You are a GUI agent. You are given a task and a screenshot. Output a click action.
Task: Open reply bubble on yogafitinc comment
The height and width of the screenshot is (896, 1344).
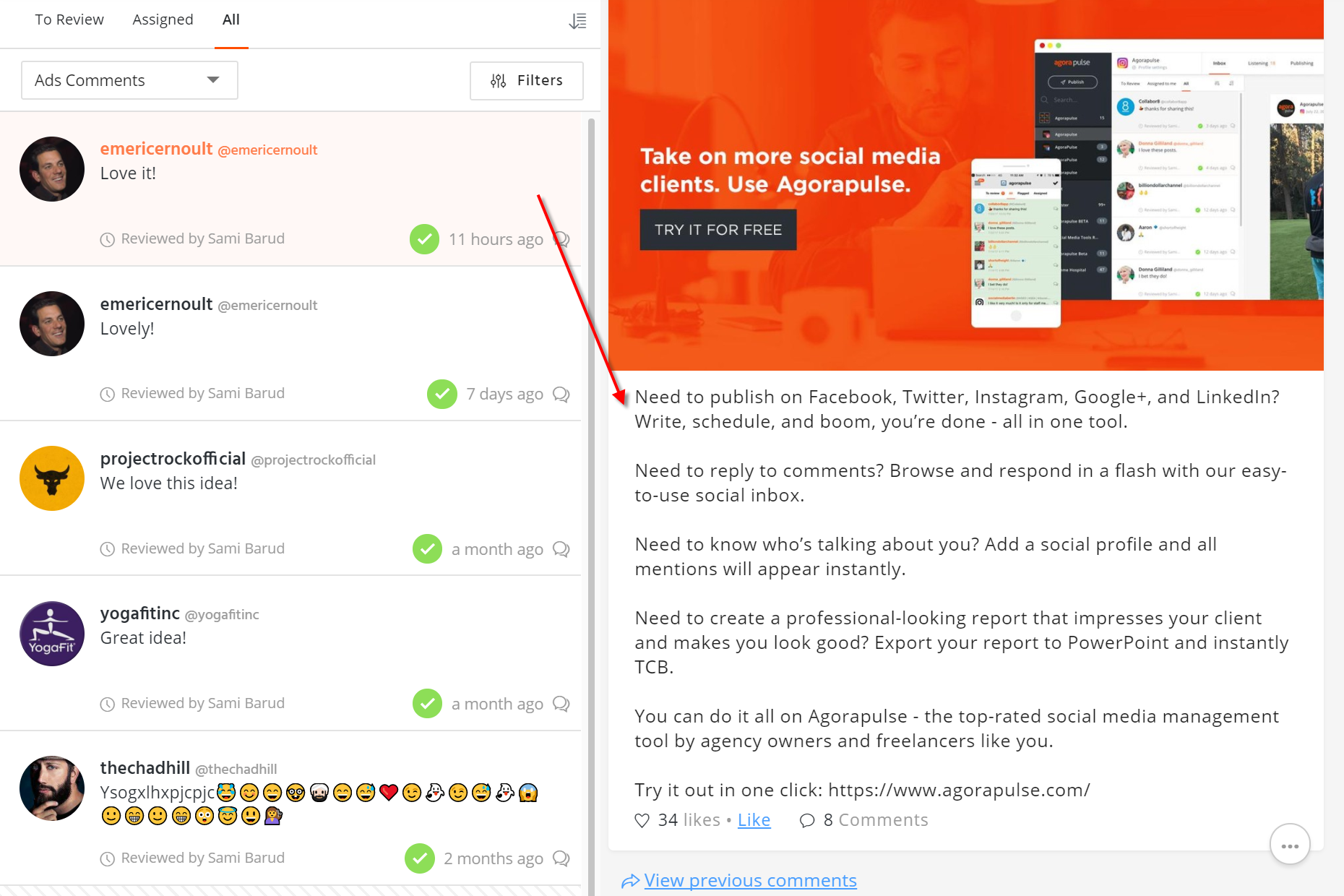(x=561, y=704)
